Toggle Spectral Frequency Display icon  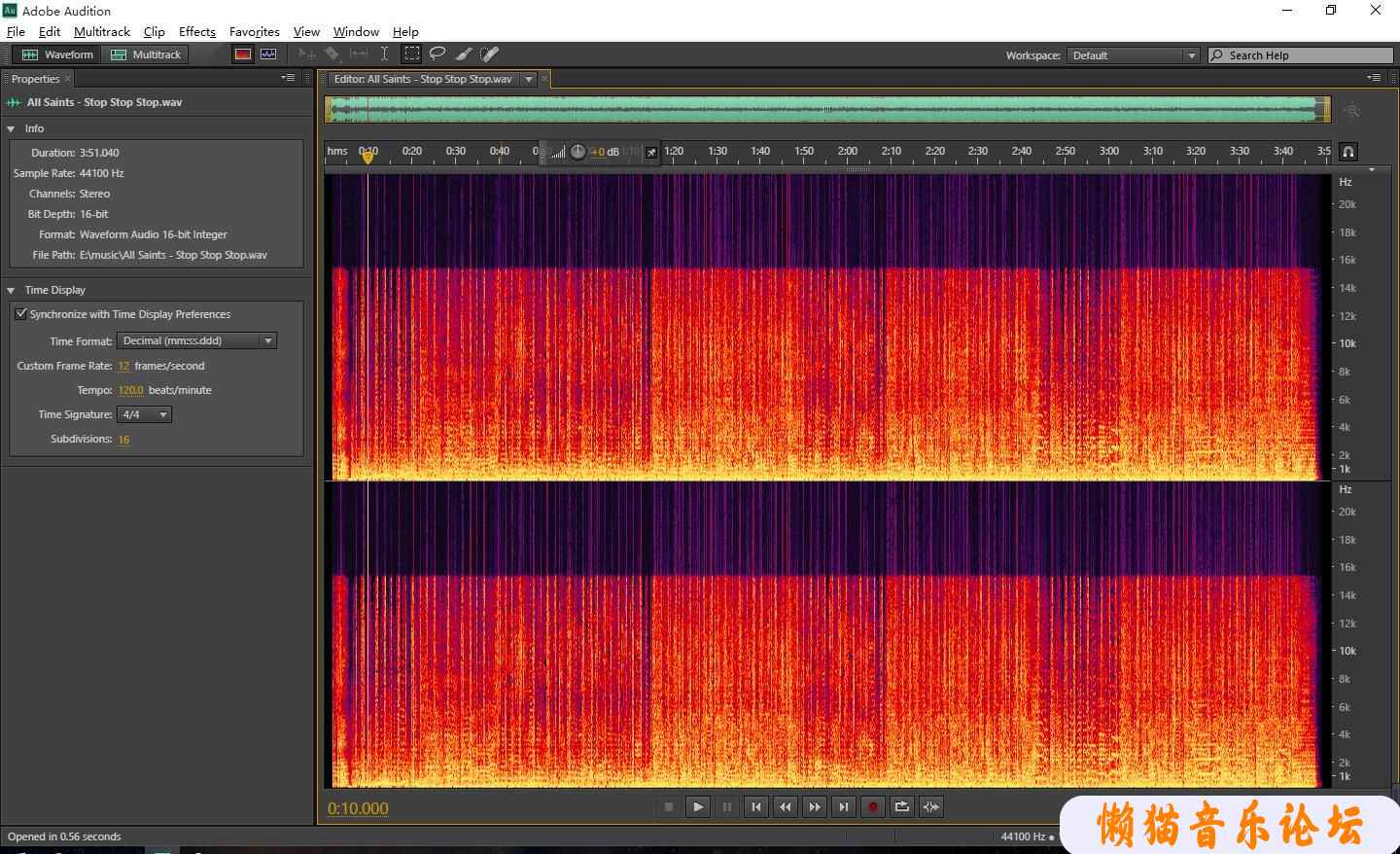point(243,54)
